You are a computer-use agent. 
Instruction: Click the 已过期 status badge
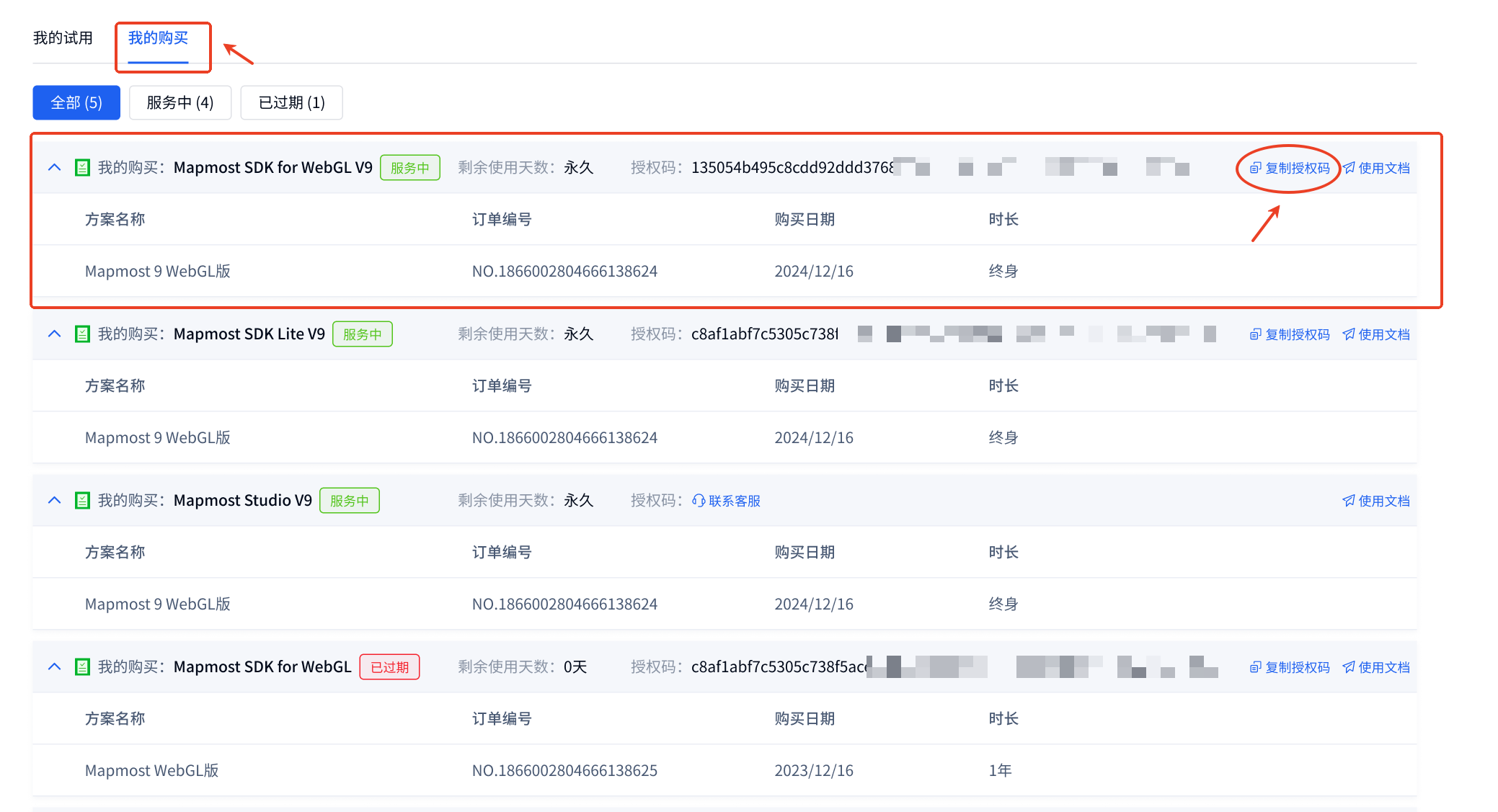pyautogui.click(x=390, y=667)
